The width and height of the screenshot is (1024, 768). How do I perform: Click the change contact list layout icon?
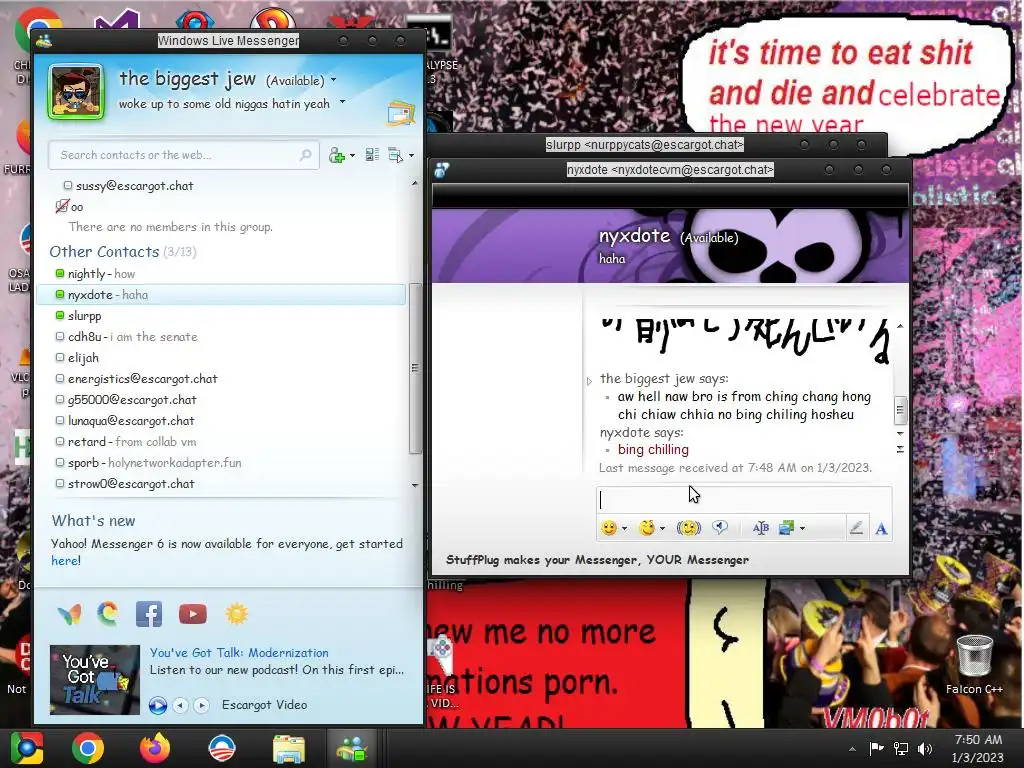pyautogui.click(x=372, y=155)
